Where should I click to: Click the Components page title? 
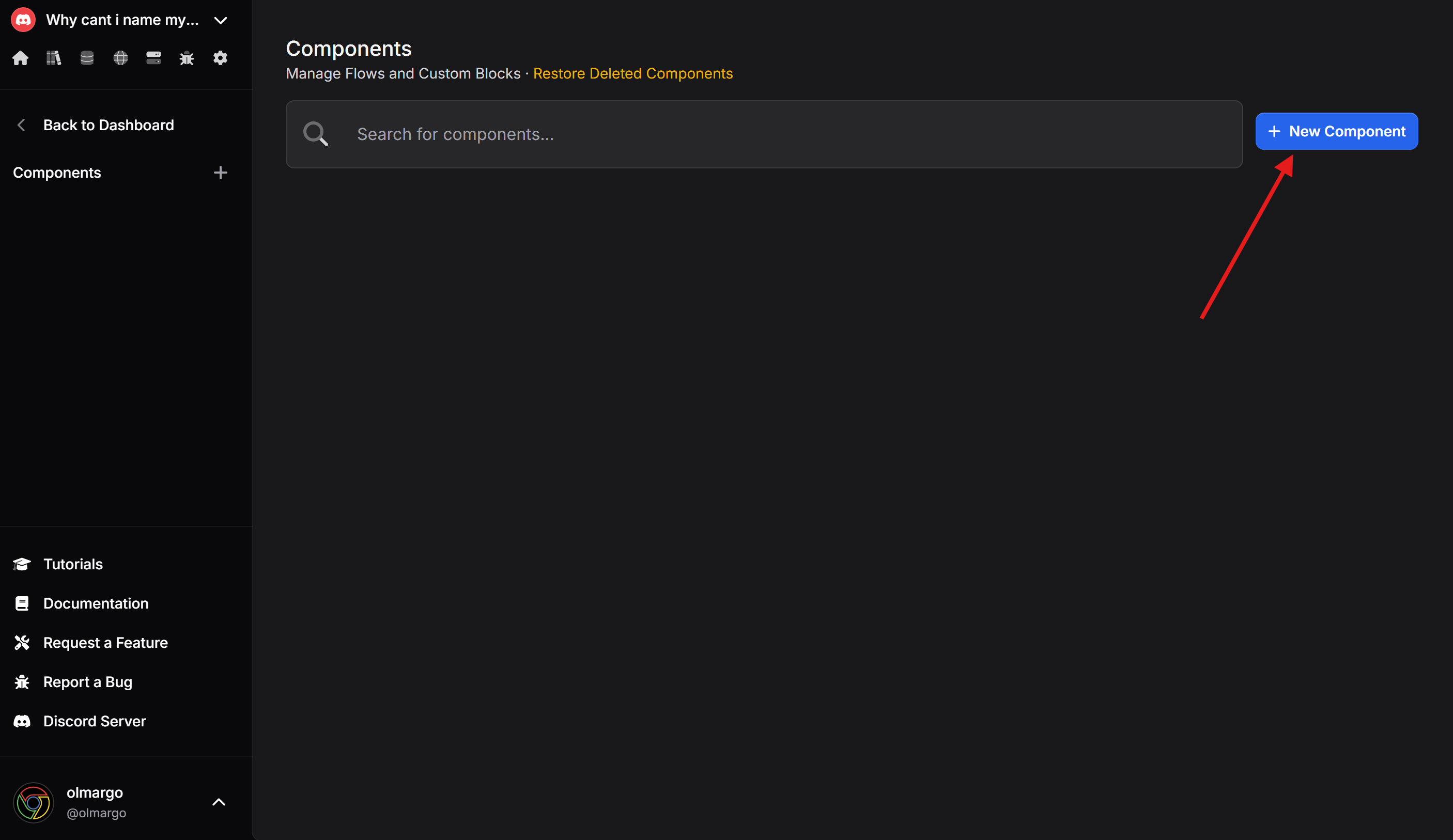coord(349,49)
